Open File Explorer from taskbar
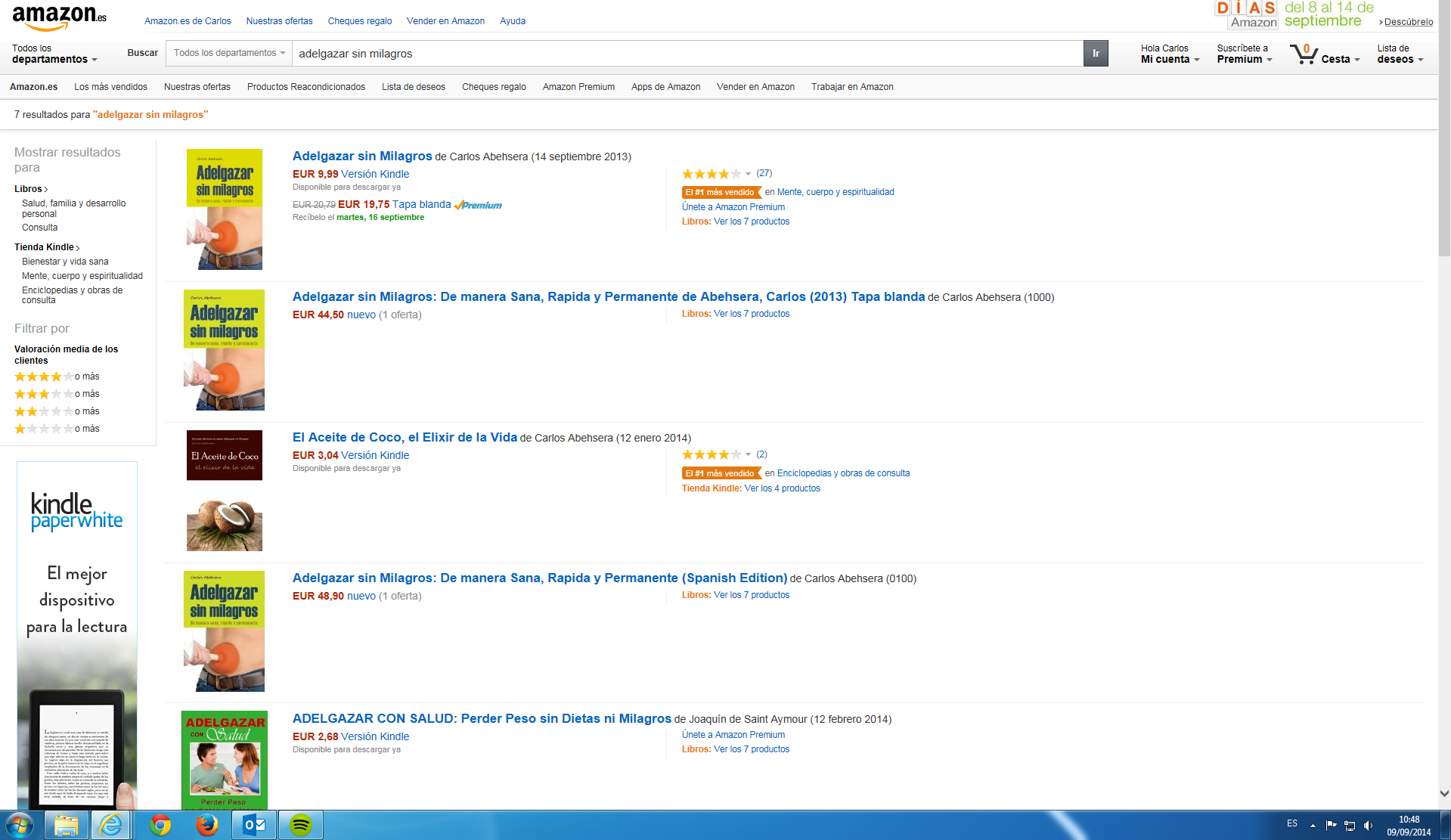This screenshot has height=840, width=1451. point(67,825)
